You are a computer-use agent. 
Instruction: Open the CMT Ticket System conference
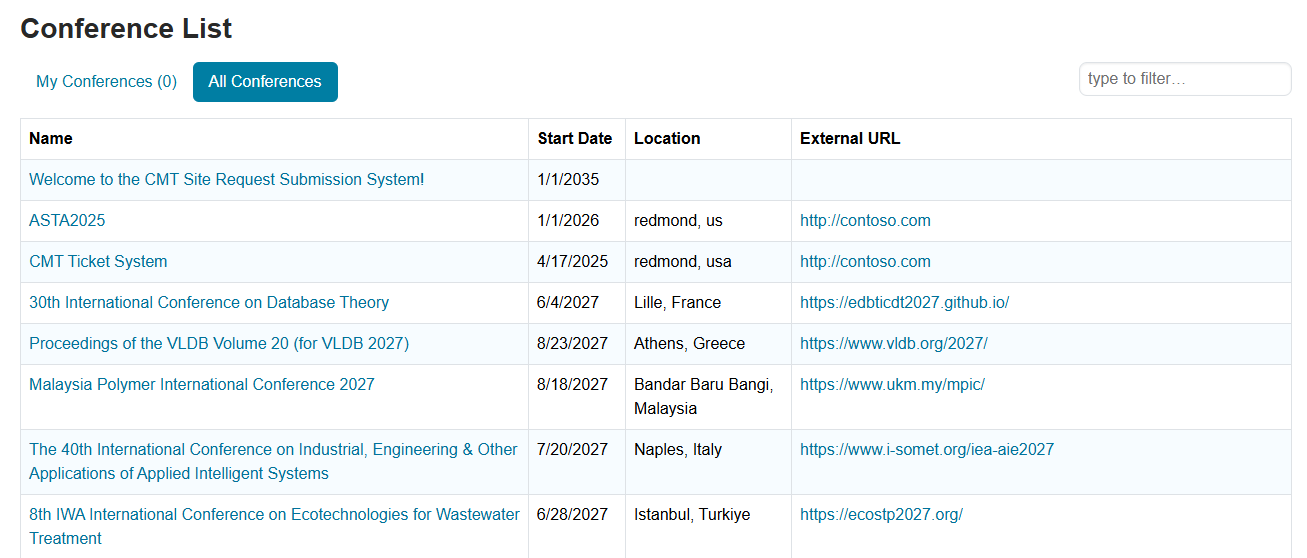point(98,262)
